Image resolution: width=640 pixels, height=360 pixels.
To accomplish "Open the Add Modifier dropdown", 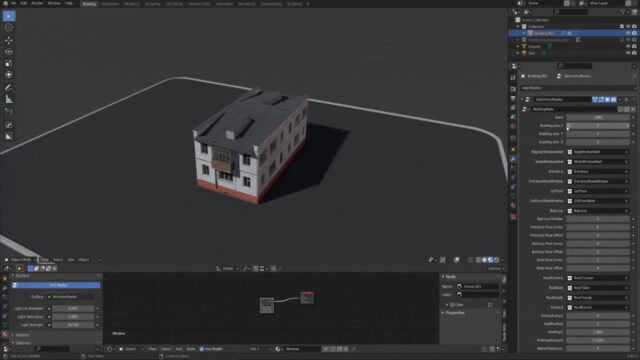I will coord(578,88).
